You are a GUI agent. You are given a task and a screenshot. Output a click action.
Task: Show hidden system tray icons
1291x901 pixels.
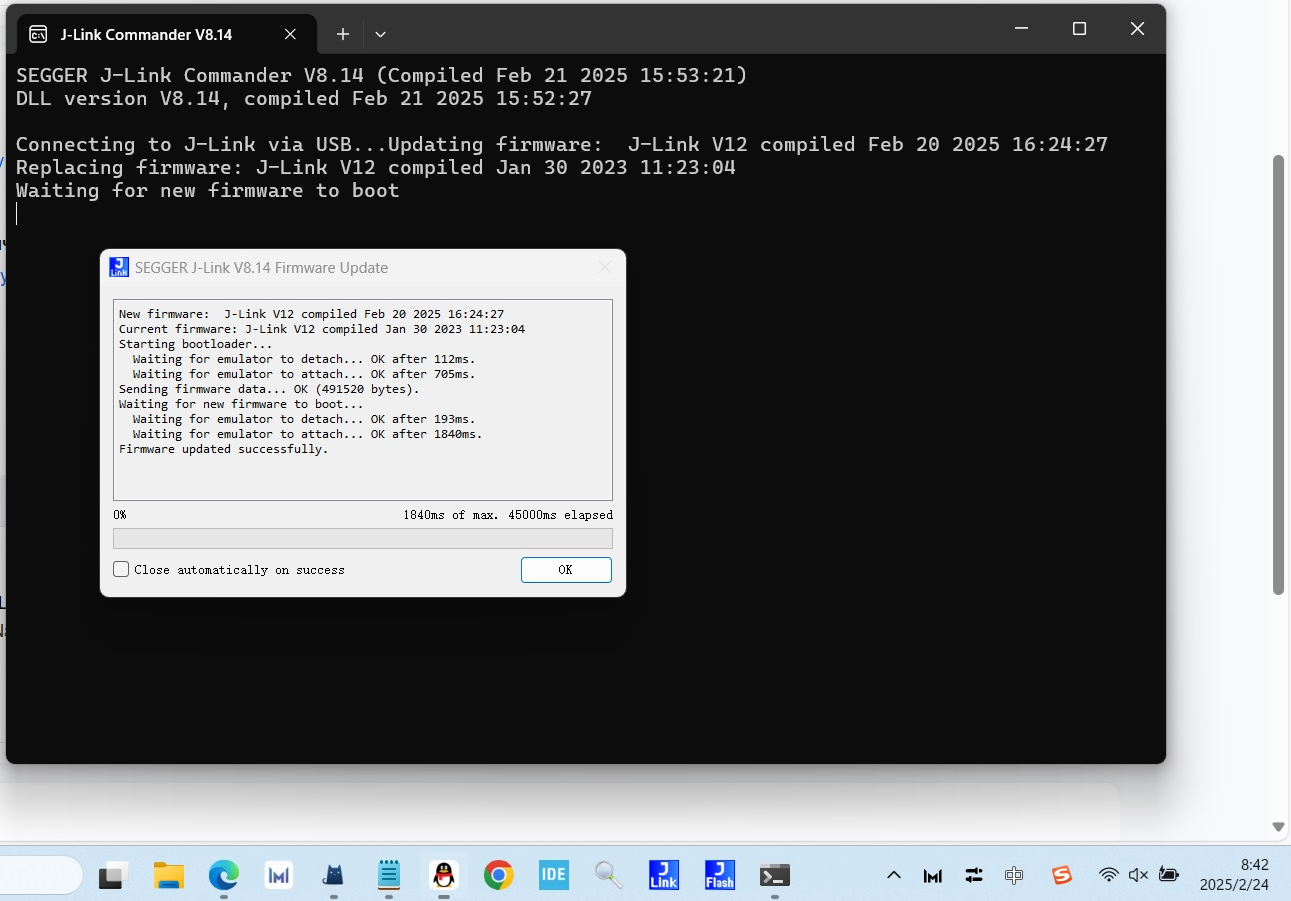[x=894, y=876]
